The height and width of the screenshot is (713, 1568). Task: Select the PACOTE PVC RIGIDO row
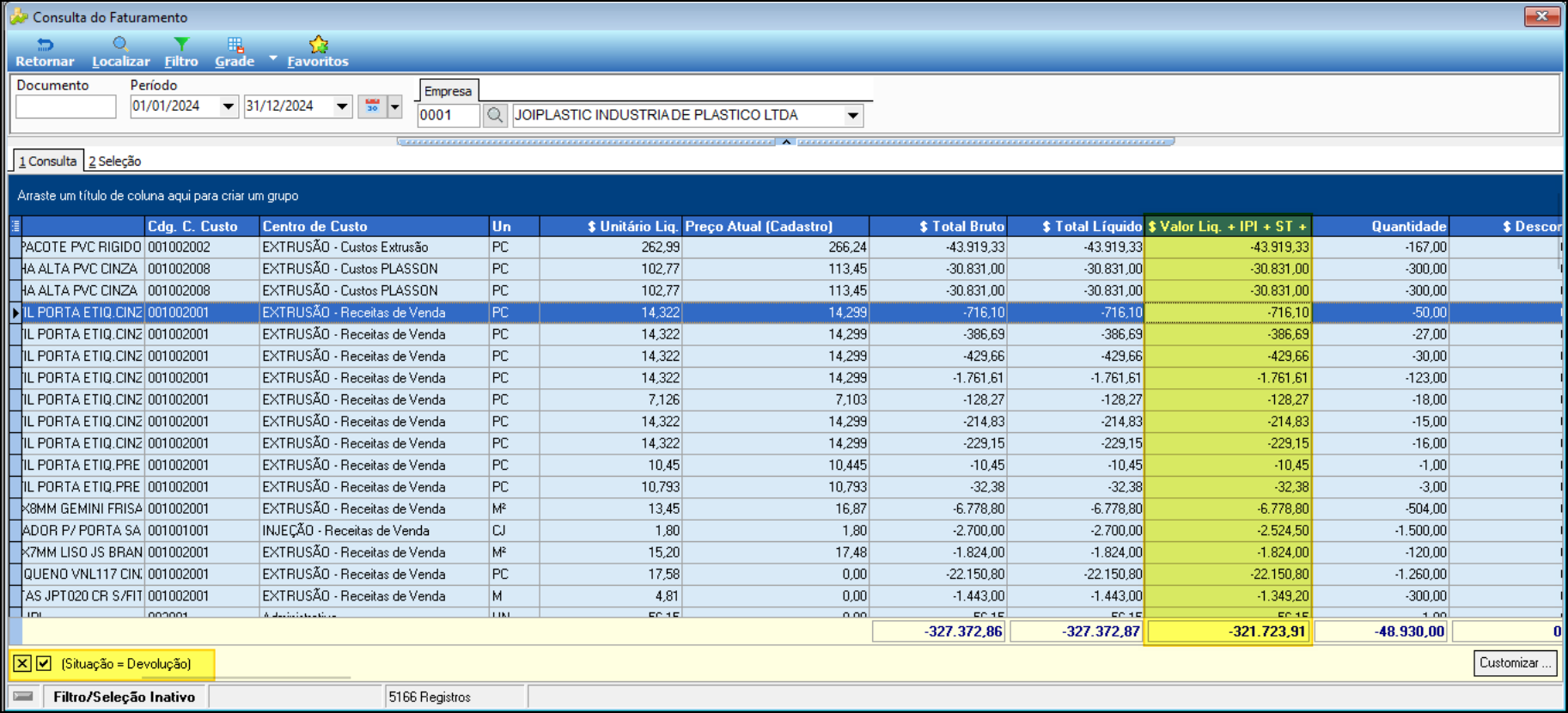[785, 247]
